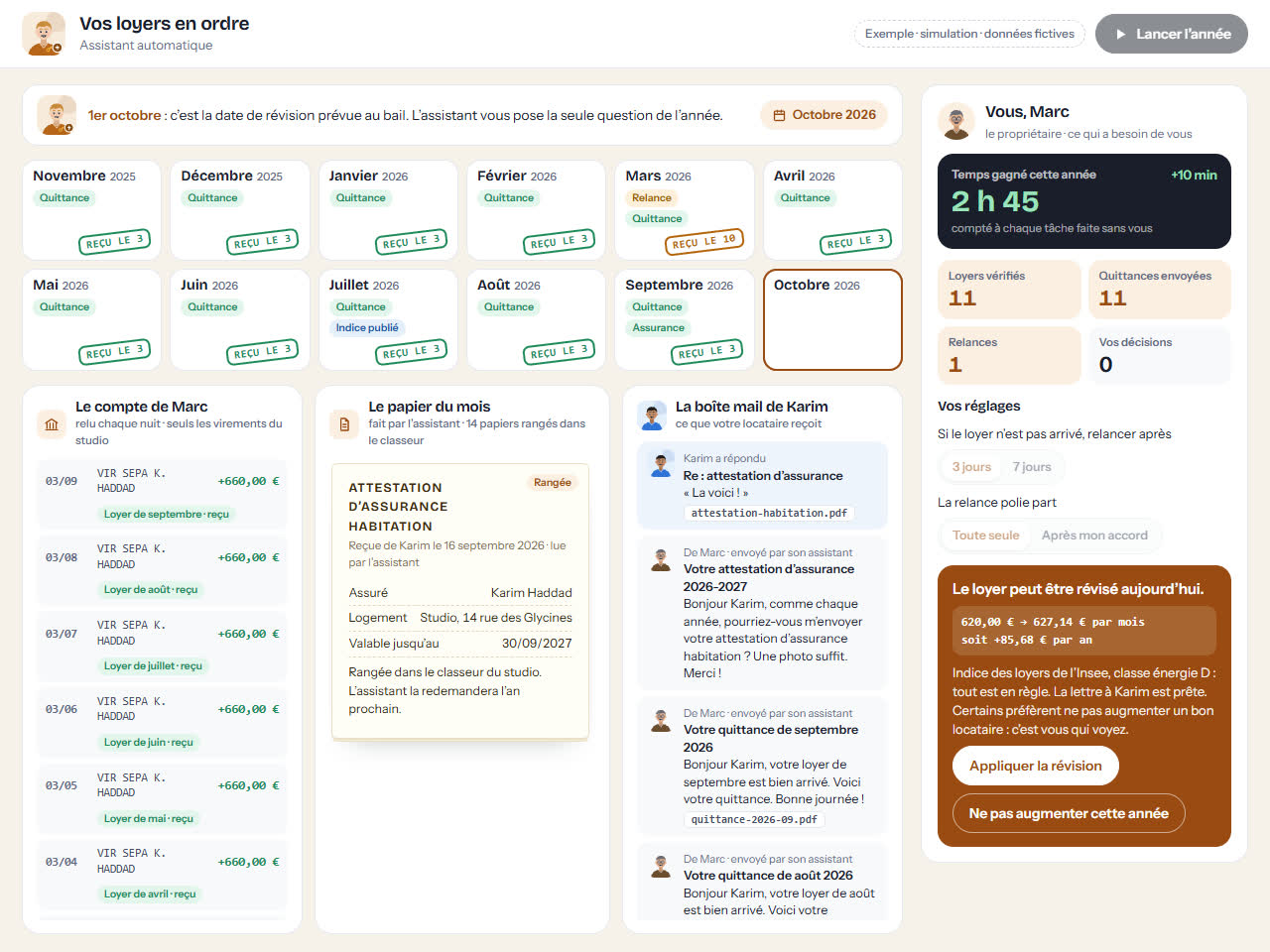
Task: Select the Mai 2026 month card
Action: point(91,319)
